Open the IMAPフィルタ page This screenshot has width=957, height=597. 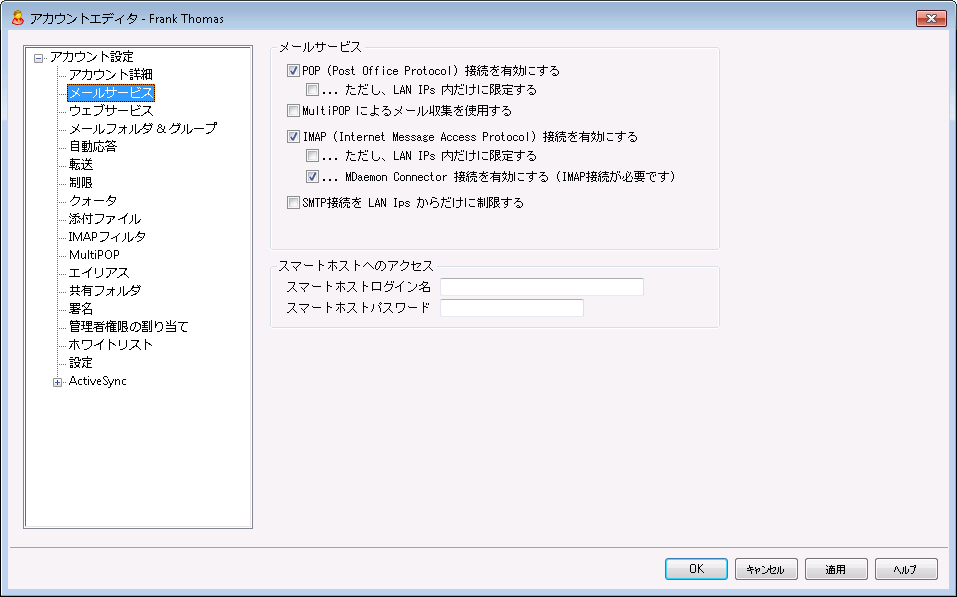(x=107, y=237)
